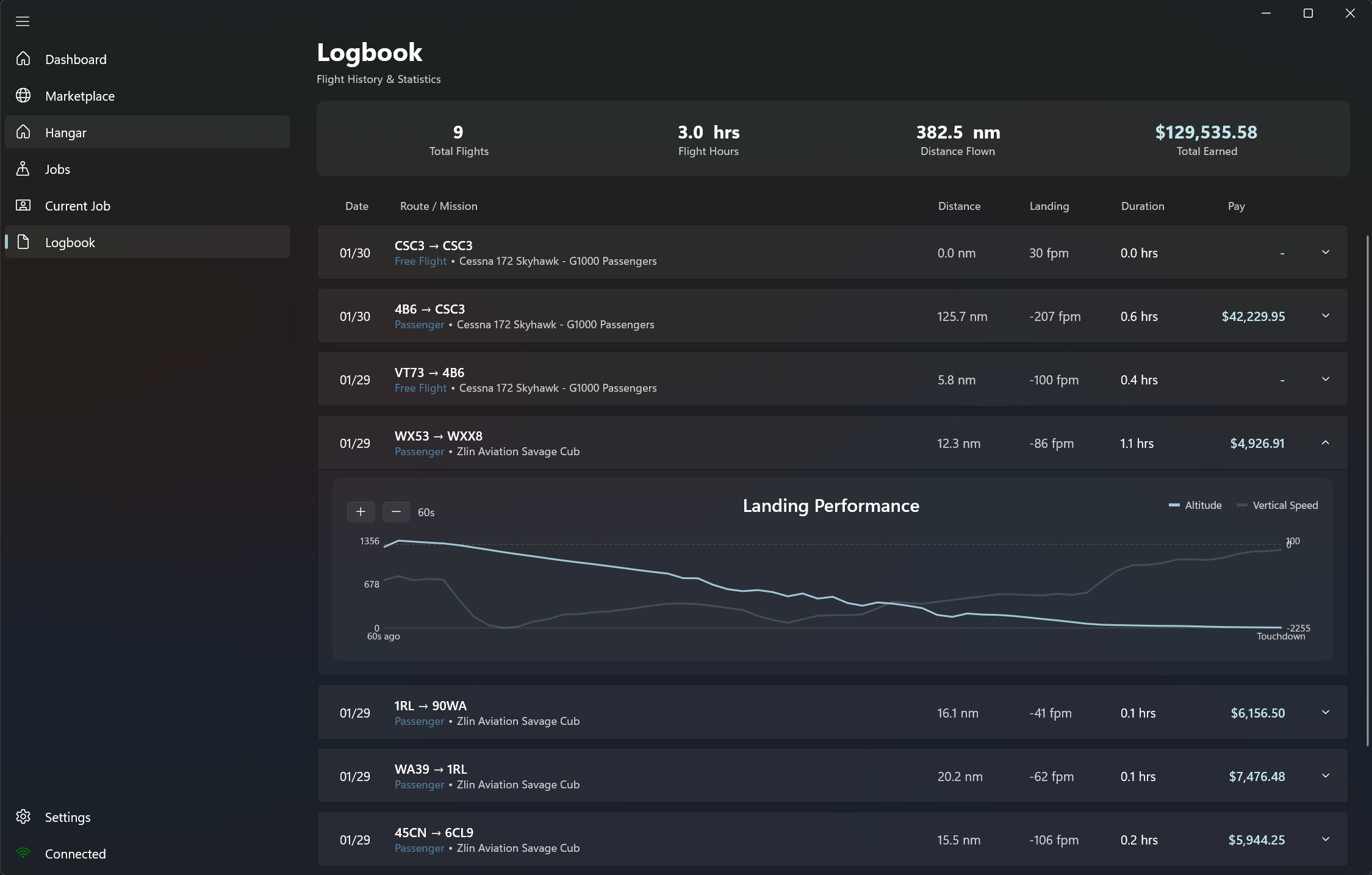Click the Free Flight link on CSC3 flight
The image size is (1372, 875).
[420, 261]
